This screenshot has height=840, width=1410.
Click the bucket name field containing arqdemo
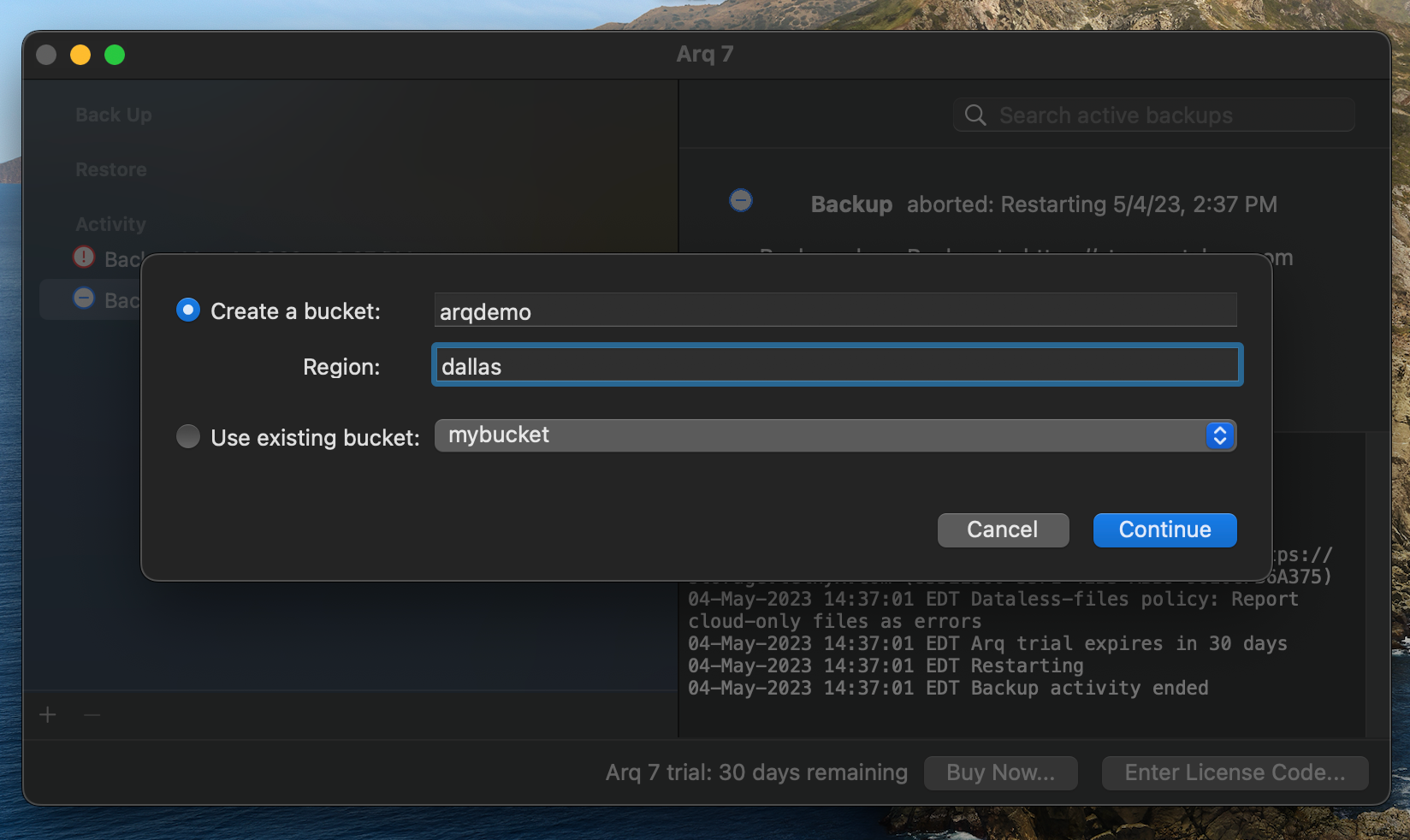835,311
